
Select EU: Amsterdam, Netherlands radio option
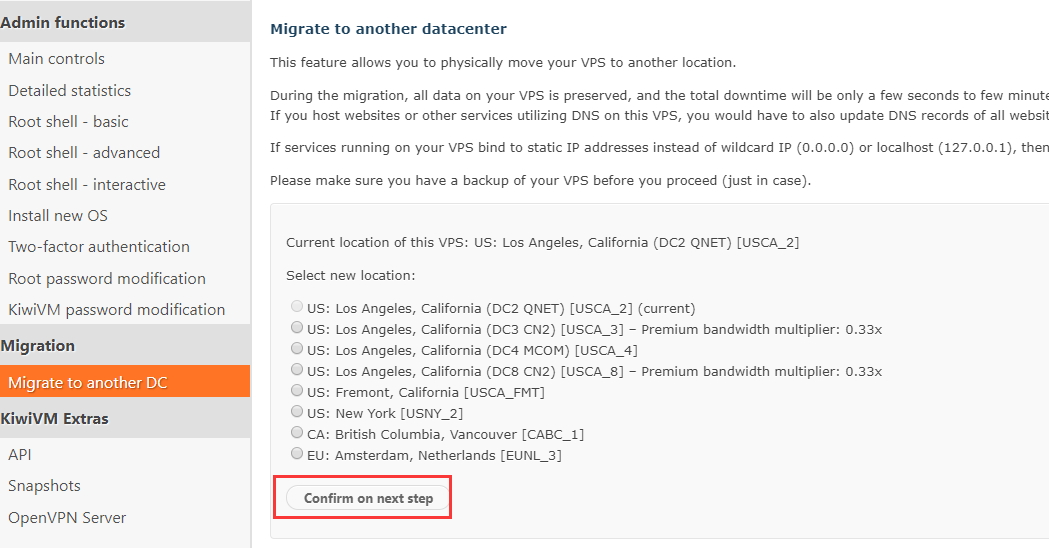(296, 454)
